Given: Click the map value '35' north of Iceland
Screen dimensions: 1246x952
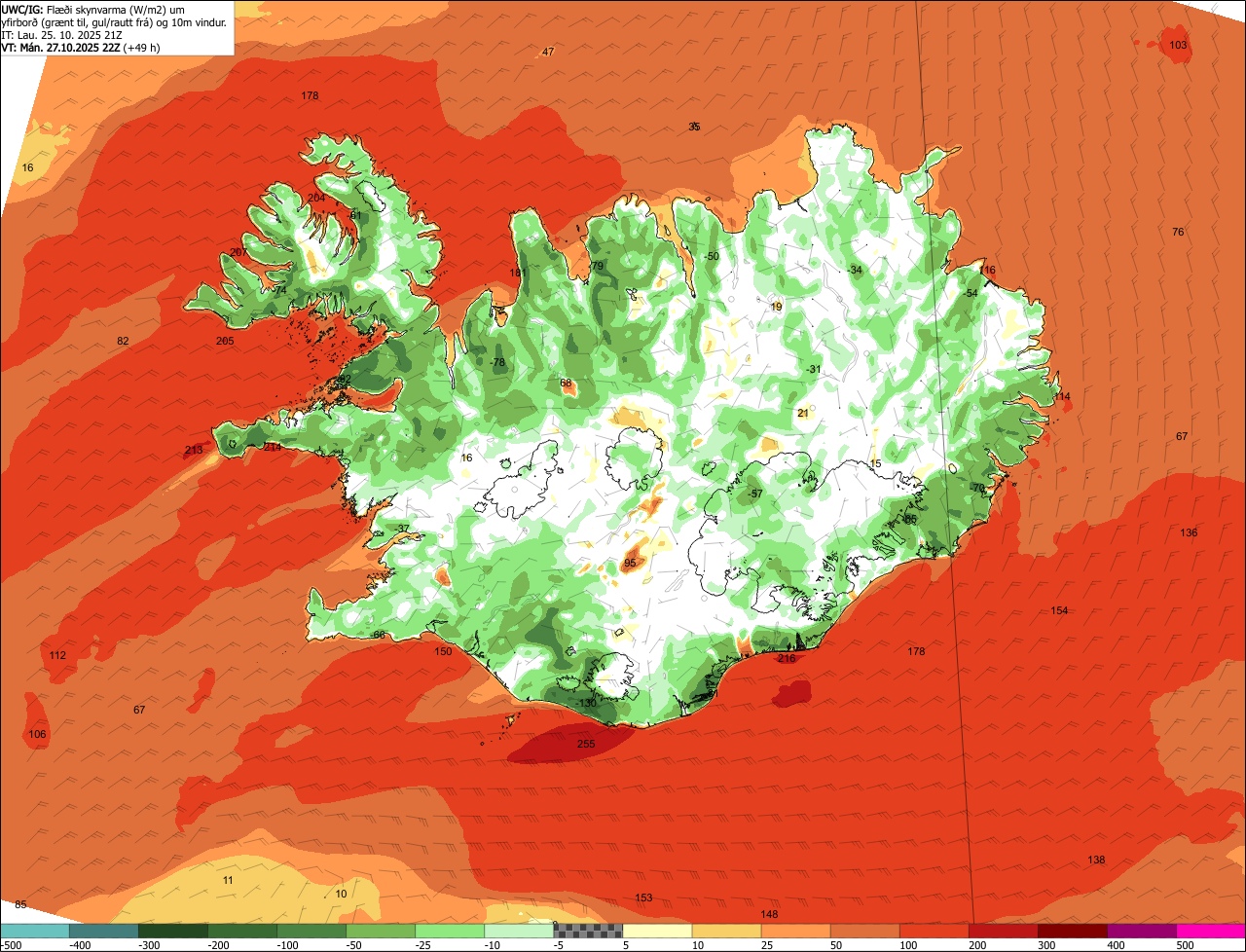Looking at the screenshot, I should pyautogui.click(x=694, y=127).
